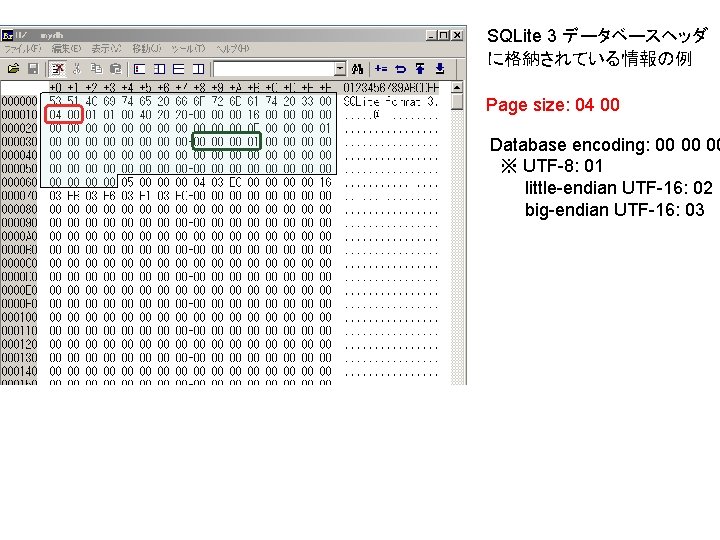This screenshot has width=720, height=540.
Task: Click the 05 byte in row 000060
Action: pos(127,182)
